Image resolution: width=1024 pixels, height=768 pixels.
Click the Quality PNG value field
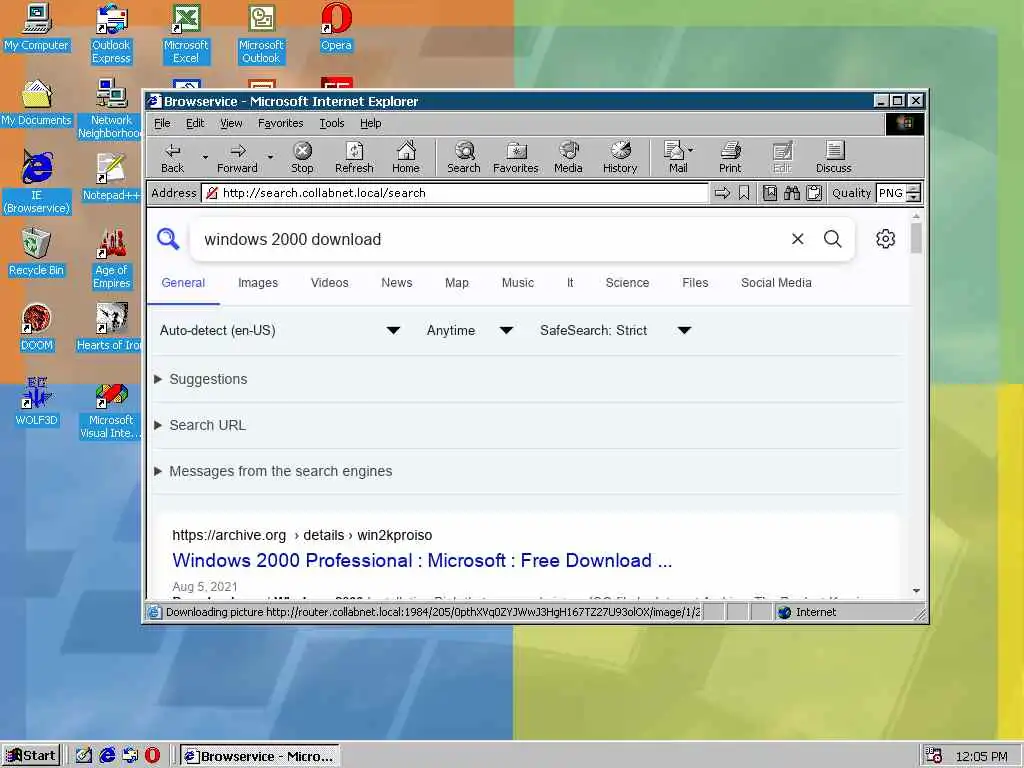pyautogui.click(x=891, y=193)
